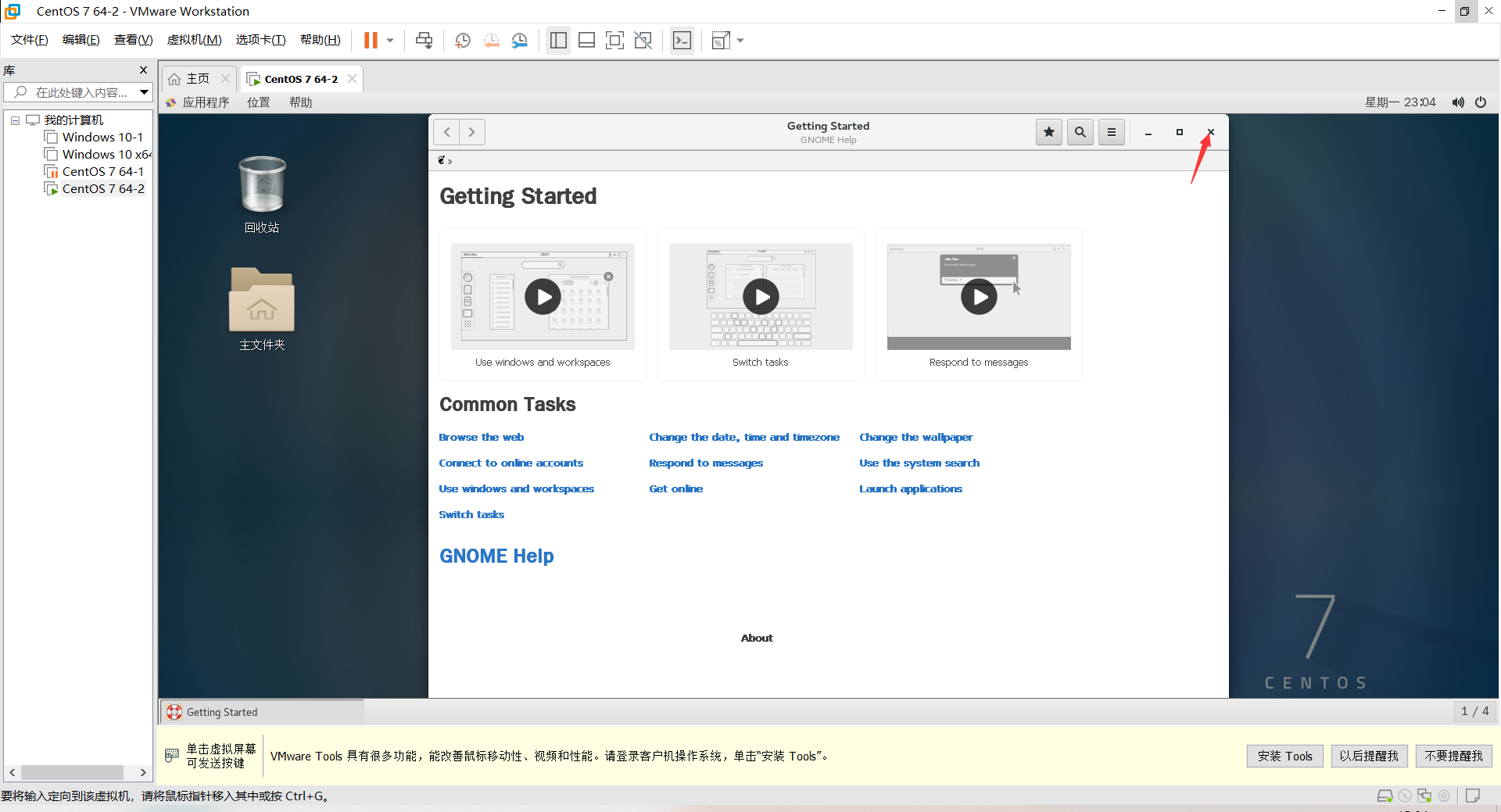Send Ctrl+Alt+Del to the virtual machine icon
Screen dimensions: 1501x812
[x=424, y=41]
